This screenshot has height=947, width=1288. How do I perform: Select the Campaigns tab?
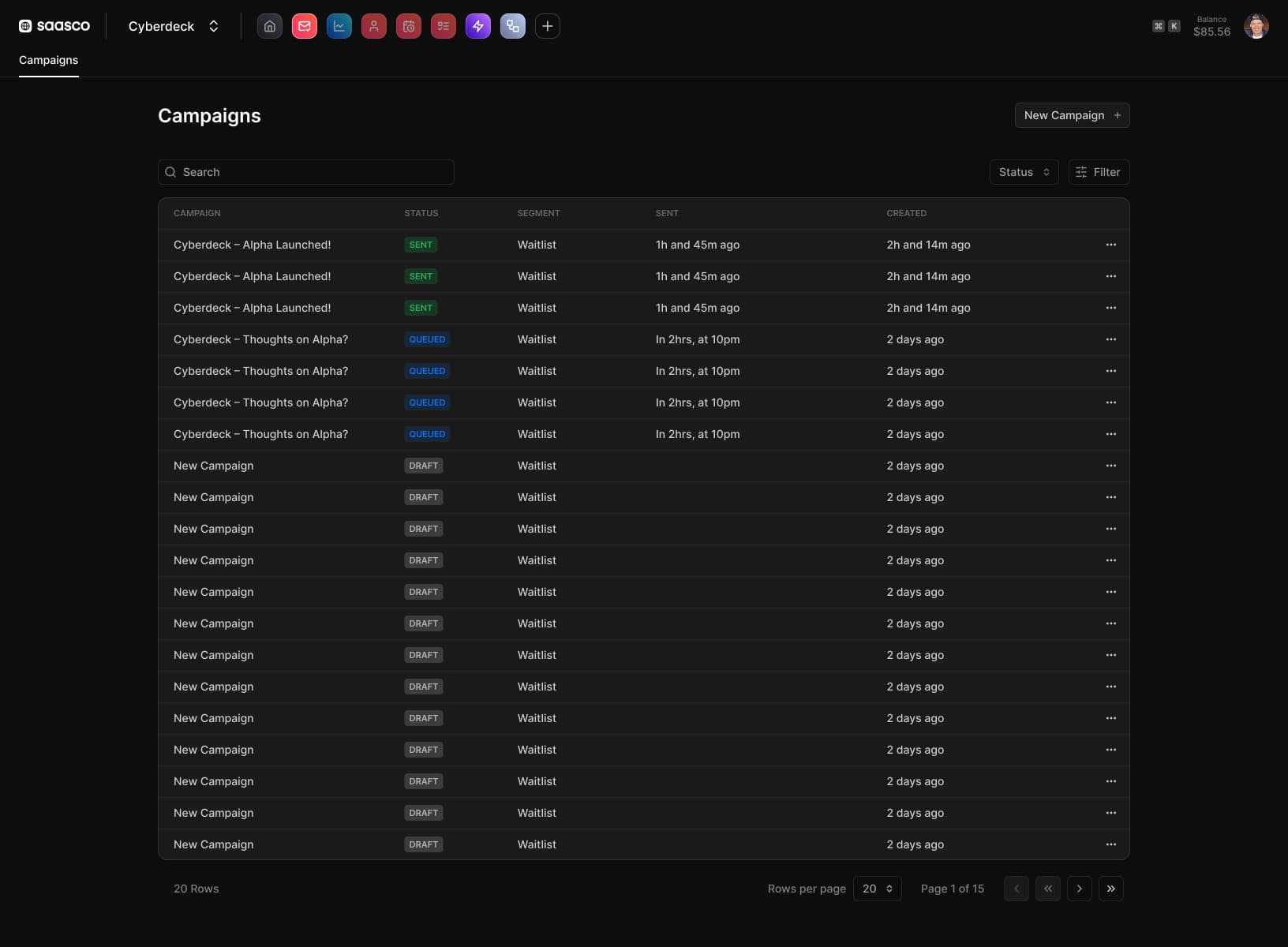pos(48,60)
